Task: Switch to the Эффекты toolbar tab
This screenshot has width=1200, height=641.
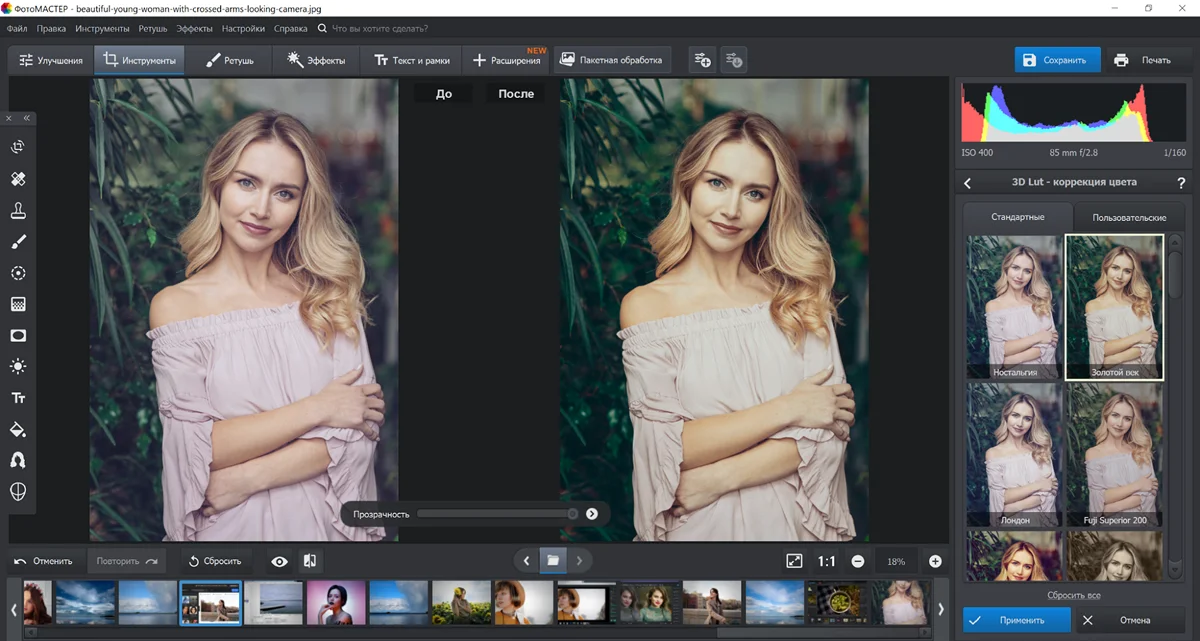Action: [316, 60]
